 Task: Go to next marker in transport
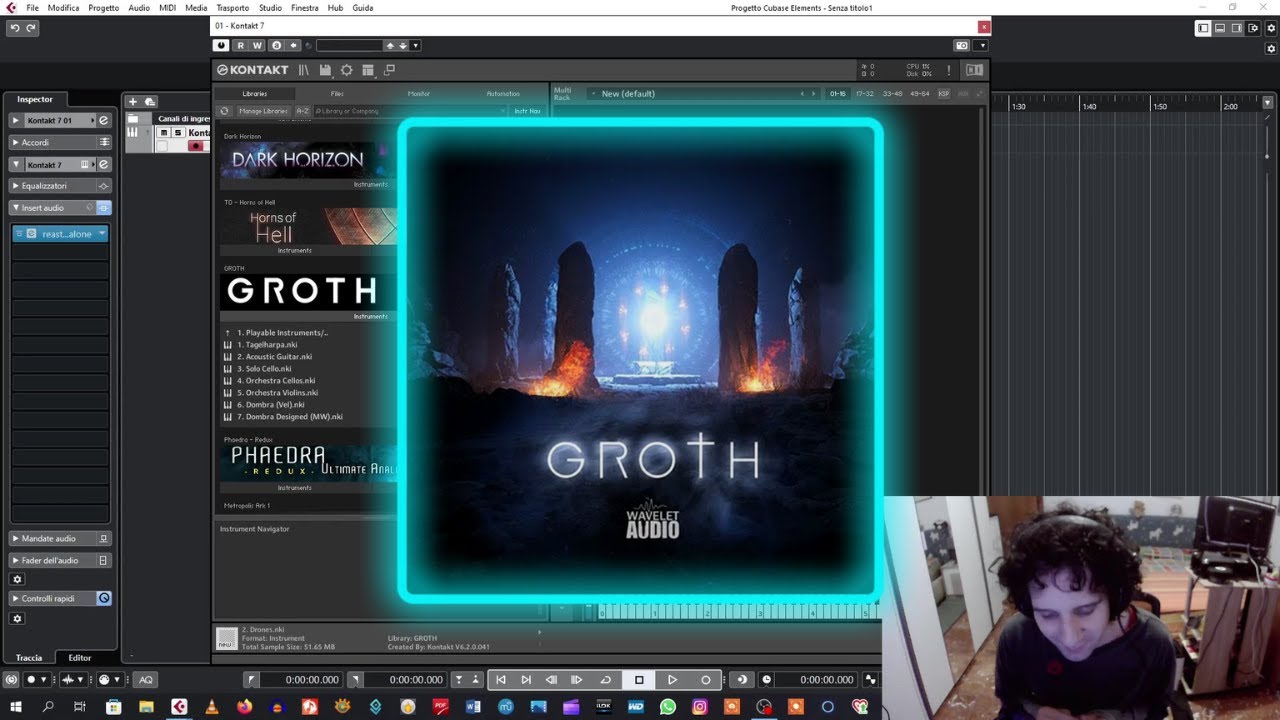(526, 680)
